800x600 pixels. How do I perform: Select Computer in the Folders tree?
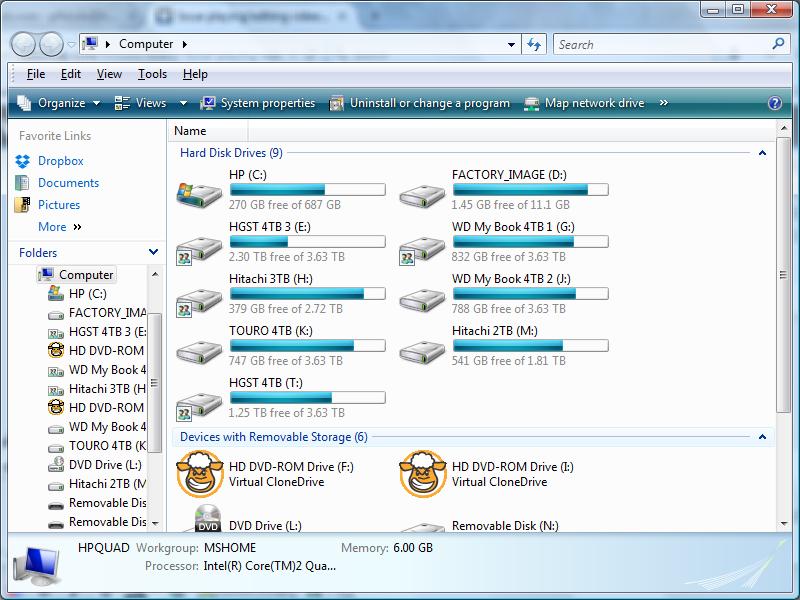pyautogui.click(x=77, y=274)
